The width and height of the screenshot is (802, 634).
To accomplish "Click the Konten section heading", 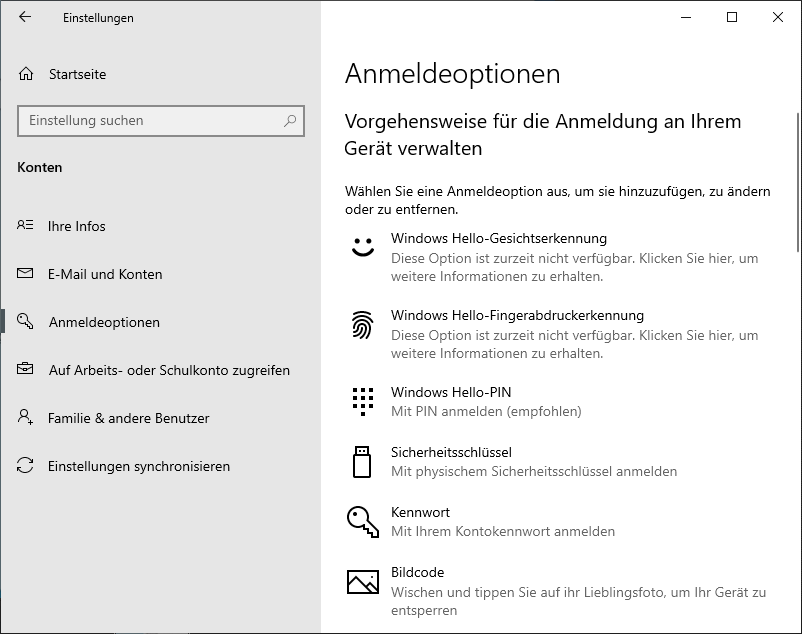I will (39, 167).
